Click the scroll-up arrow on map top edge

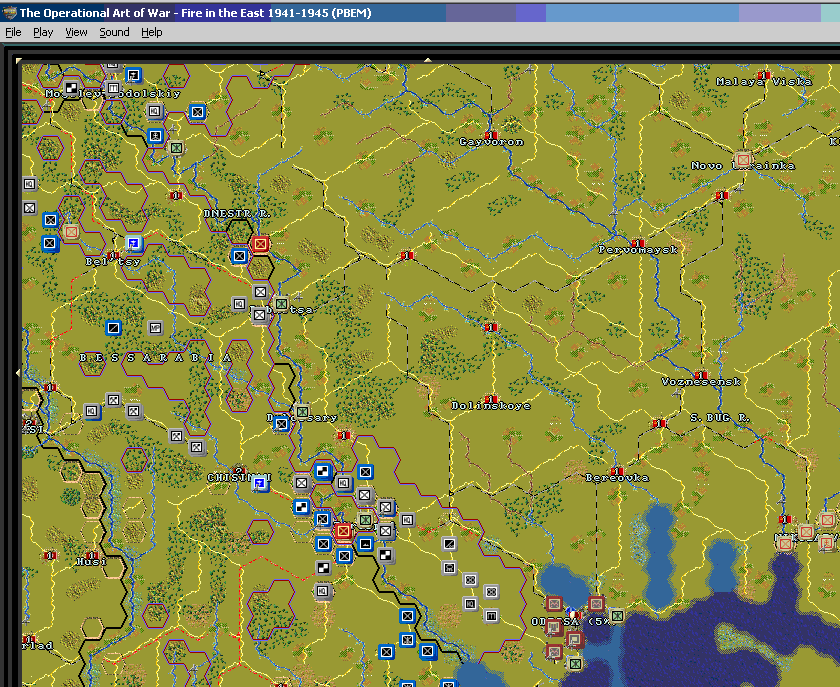428,60
